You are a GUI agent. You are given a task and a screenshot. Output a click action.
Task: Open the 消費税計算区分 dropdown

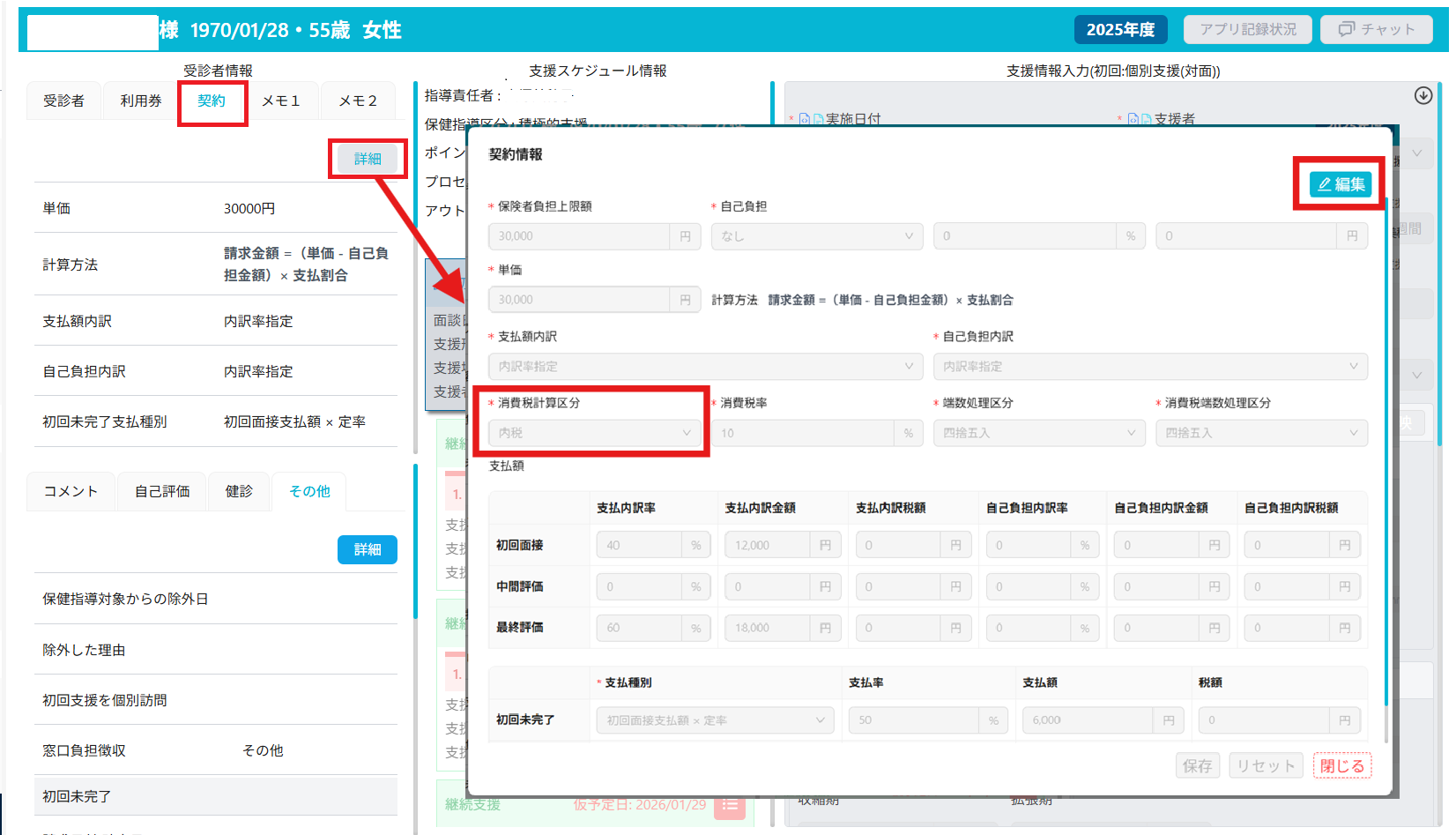tap(594, 433)
